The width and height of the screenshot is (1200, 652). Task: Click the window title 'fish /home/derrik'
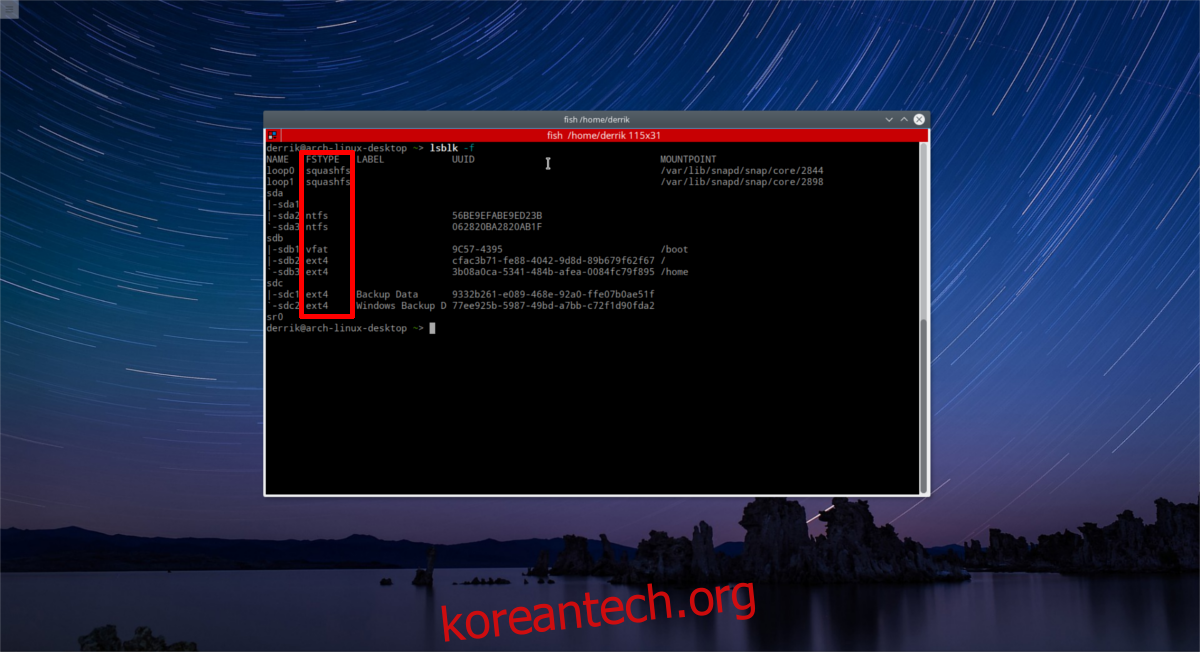(597, 119)
